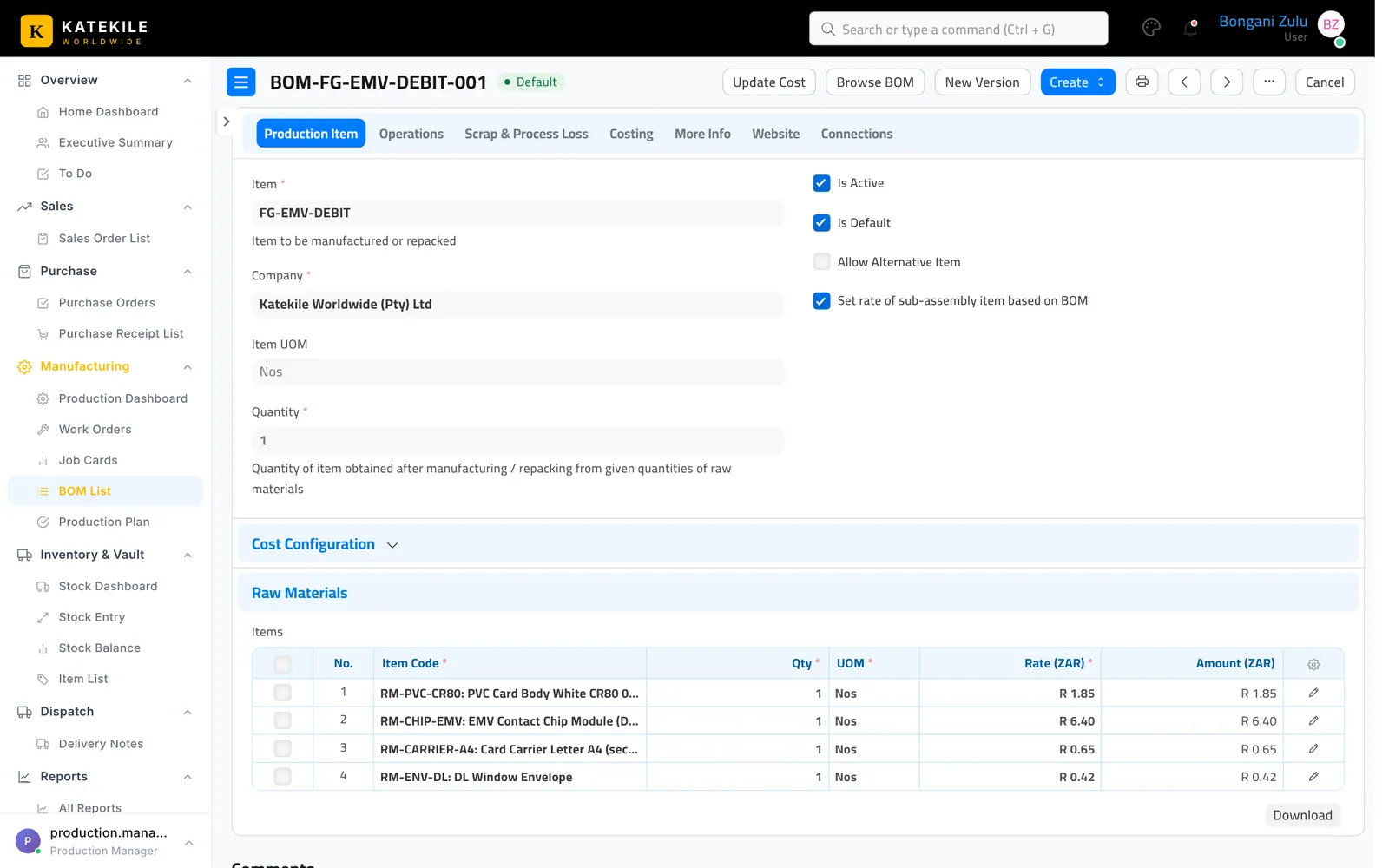Viewport: 1389px width, 868px height.
Task: Edit the RM-CHIP-EMV row with pencil icon
Action: pos(1313,720)
